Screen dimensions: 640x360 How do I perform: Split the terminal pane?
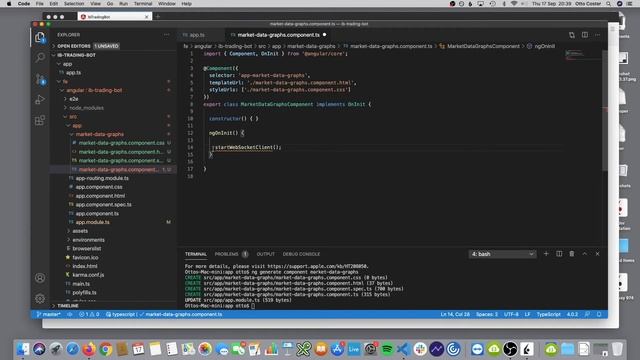point(559,254)
